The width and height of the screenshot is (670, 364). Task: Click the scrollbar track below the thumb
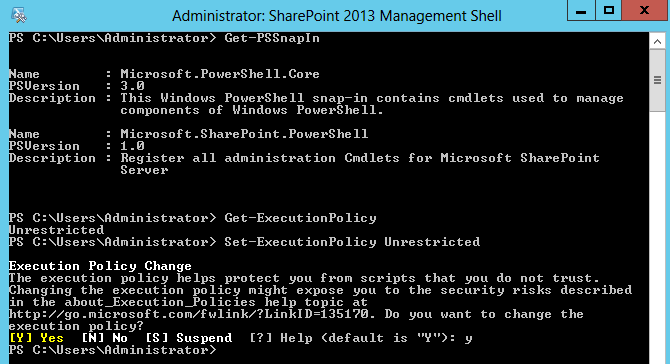click(657, 235)
